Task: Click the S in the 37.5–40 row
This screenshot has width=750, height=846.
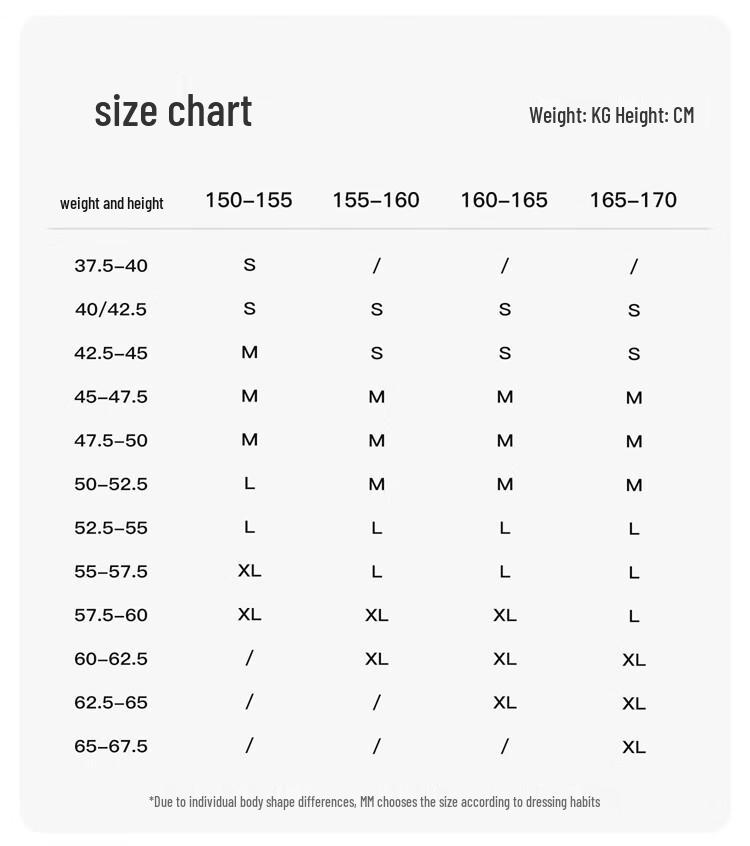Action: [249, 265]
